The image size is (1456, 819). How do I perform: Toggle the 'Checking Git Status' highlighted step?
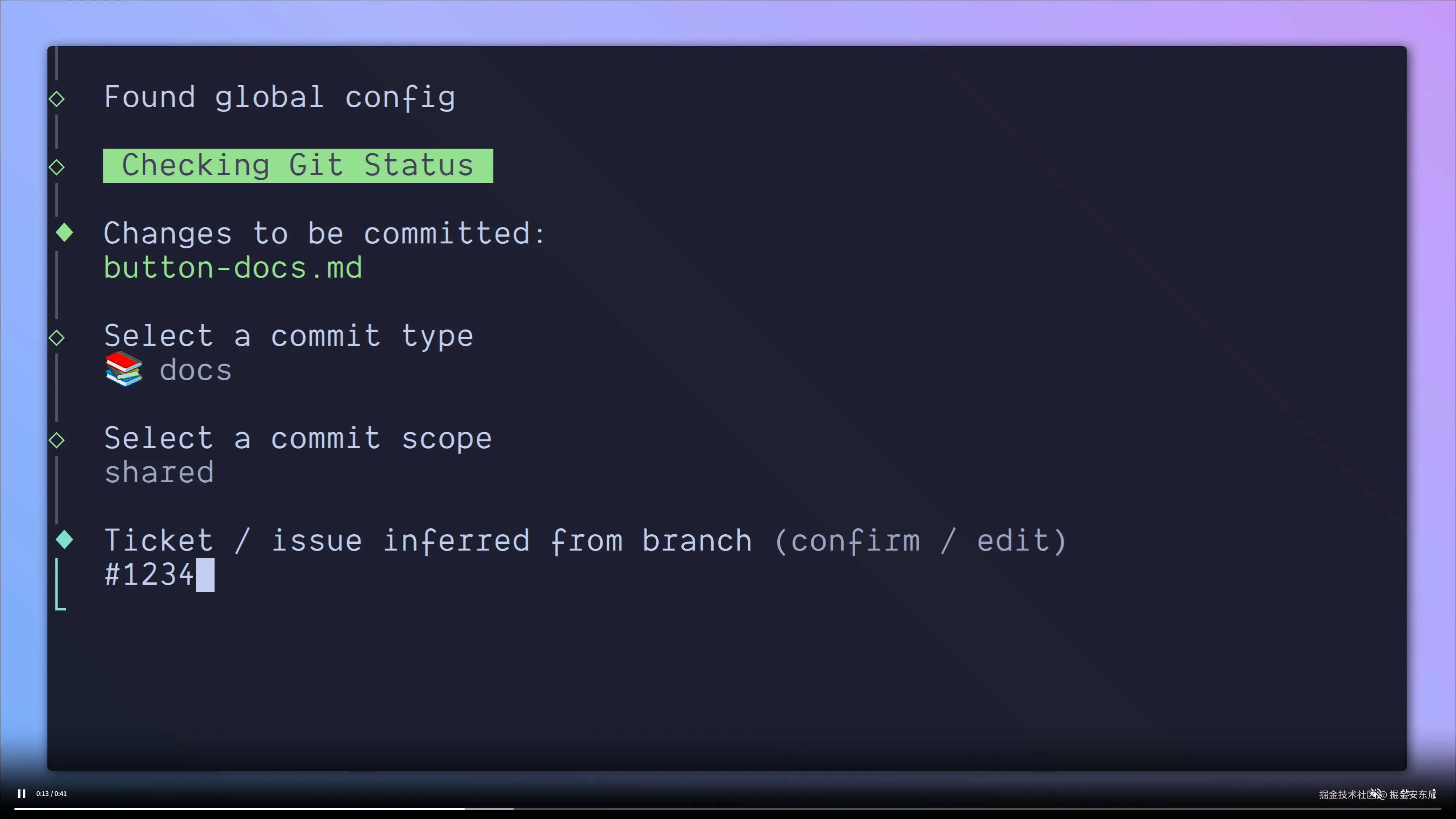(298, 166)
